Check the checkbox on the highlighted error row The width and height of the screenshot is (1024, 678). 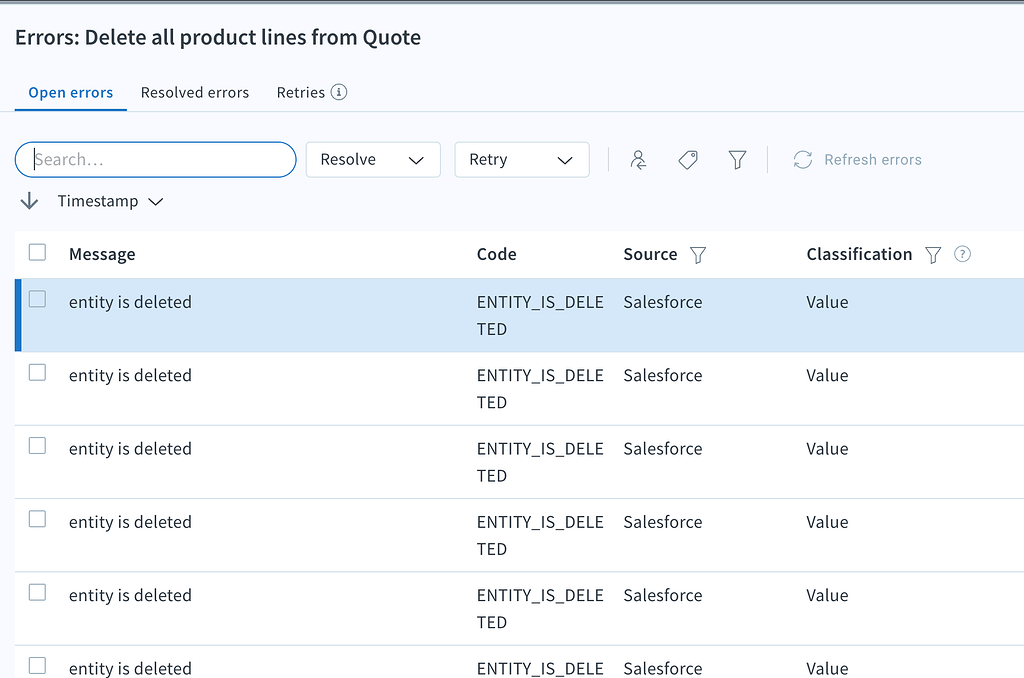pyautogui.click(x=37, y=299)
